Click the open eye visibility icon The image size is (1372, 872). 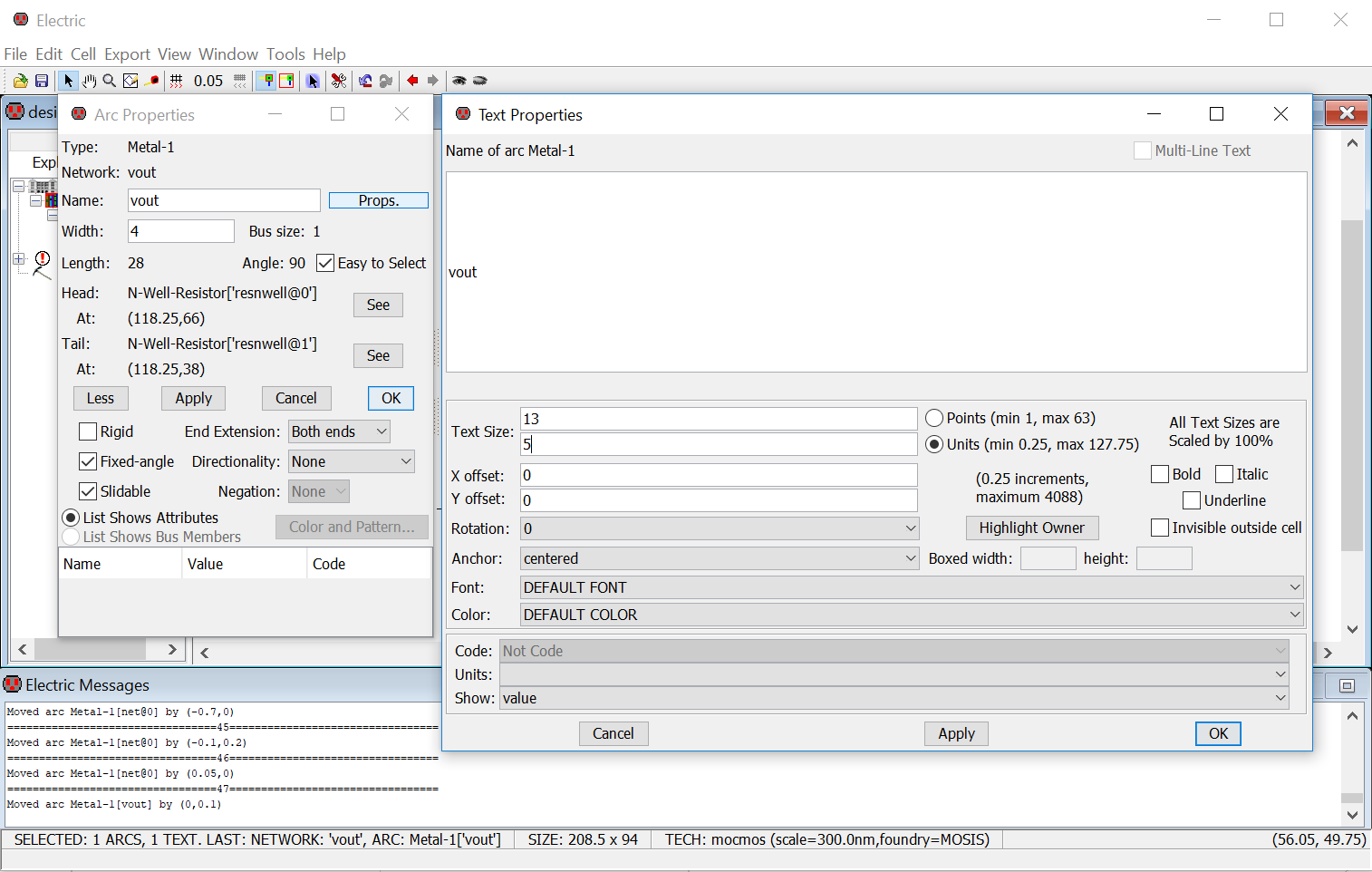coord(459,81)
